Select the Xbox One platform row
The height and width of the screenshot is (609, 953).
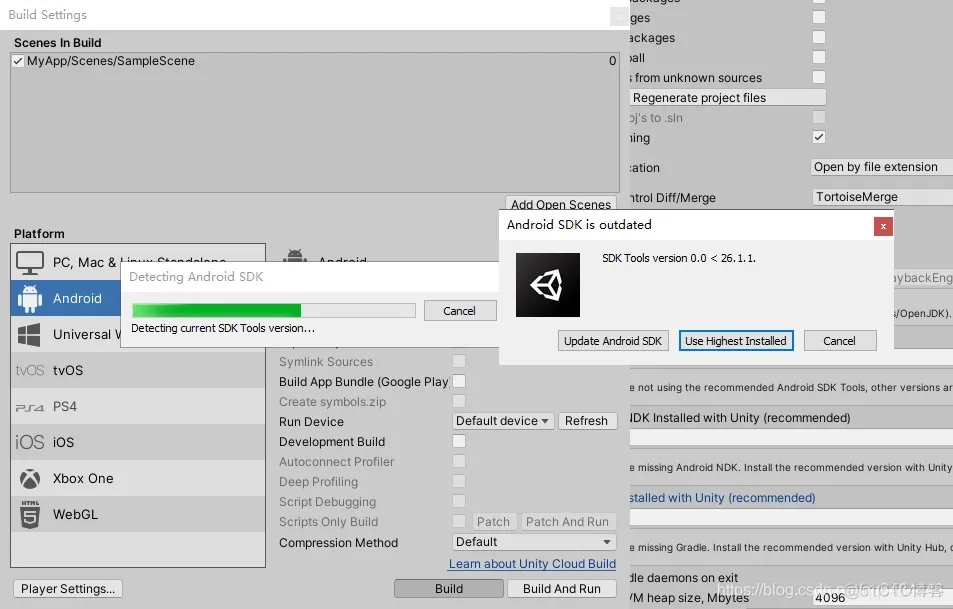(x=138, y=478)
